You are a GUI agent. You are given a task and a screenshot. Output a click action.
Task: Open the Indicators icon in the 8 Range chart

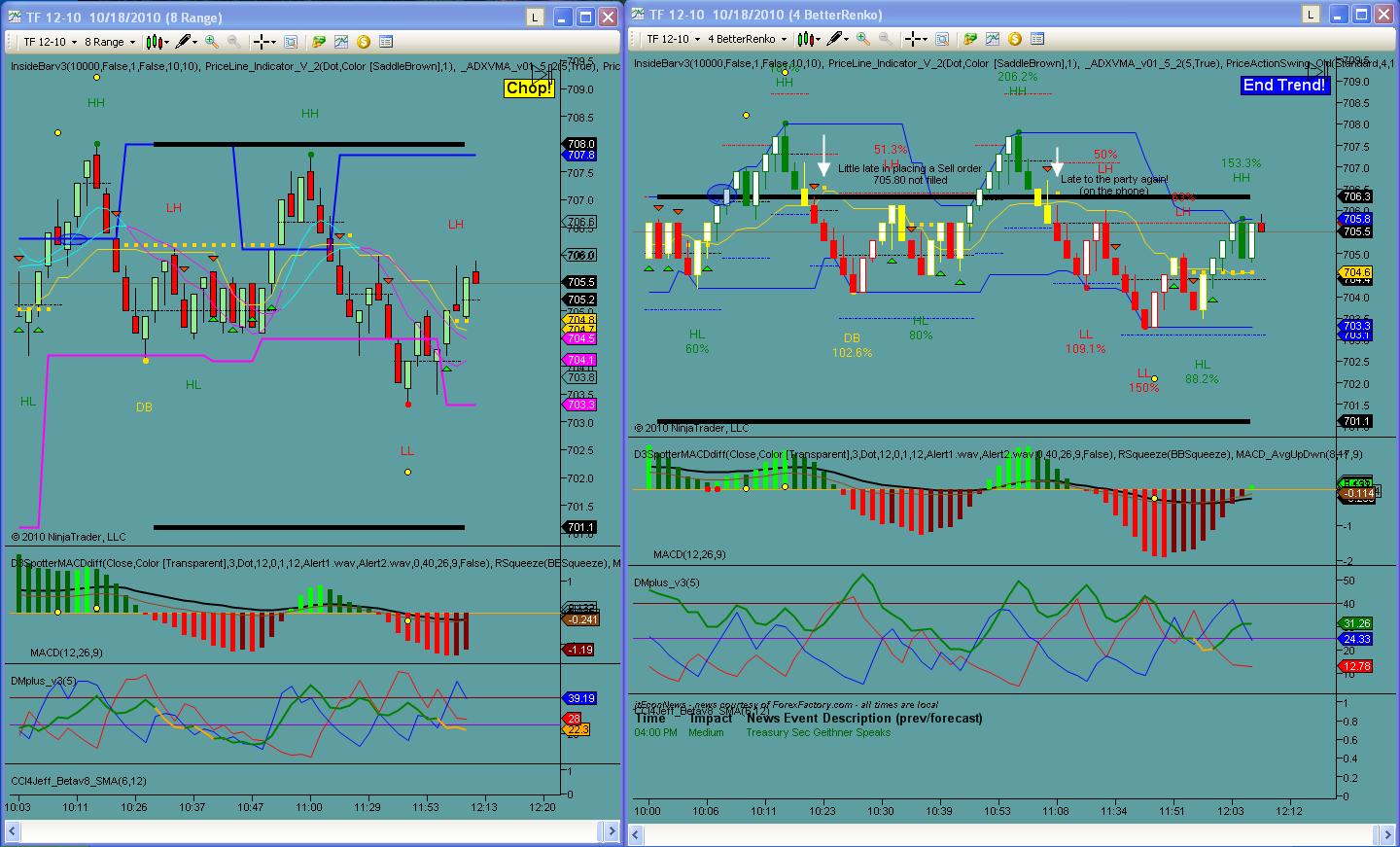coord(341,42)
